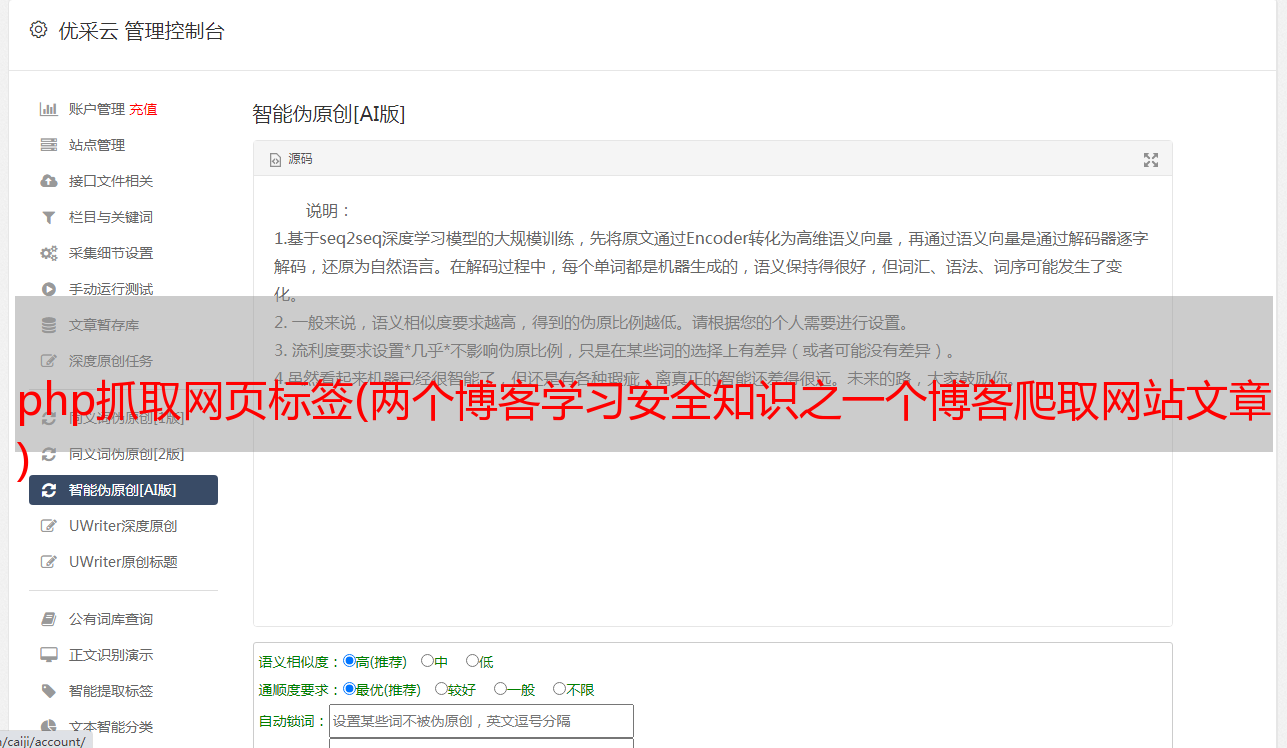Focus the 自动锁词 input field
Screen dimensions: 1287x748
click(481, 721)
